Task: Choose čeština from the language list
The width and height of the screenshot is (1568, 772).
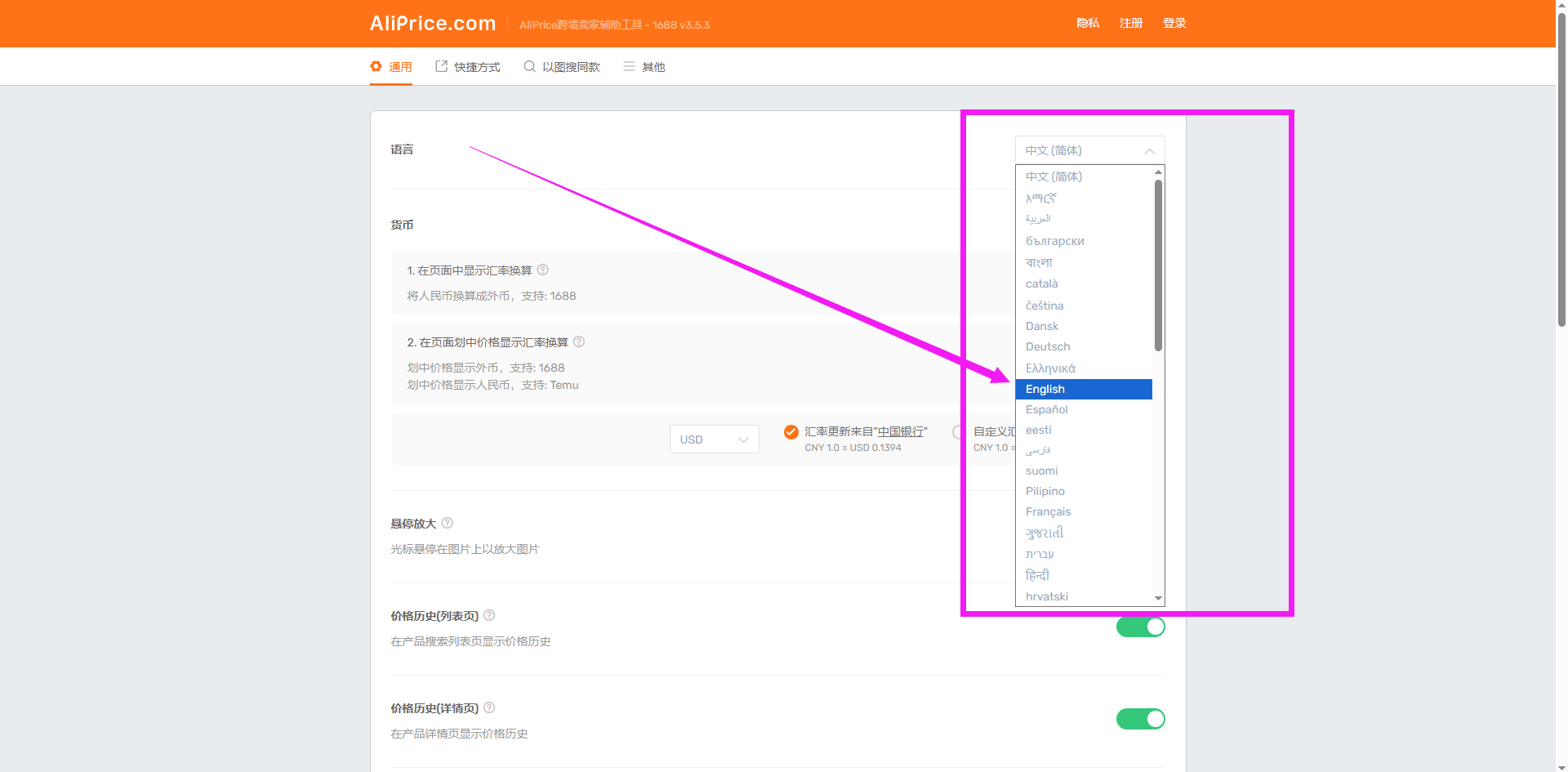Action: (1084, 306)
